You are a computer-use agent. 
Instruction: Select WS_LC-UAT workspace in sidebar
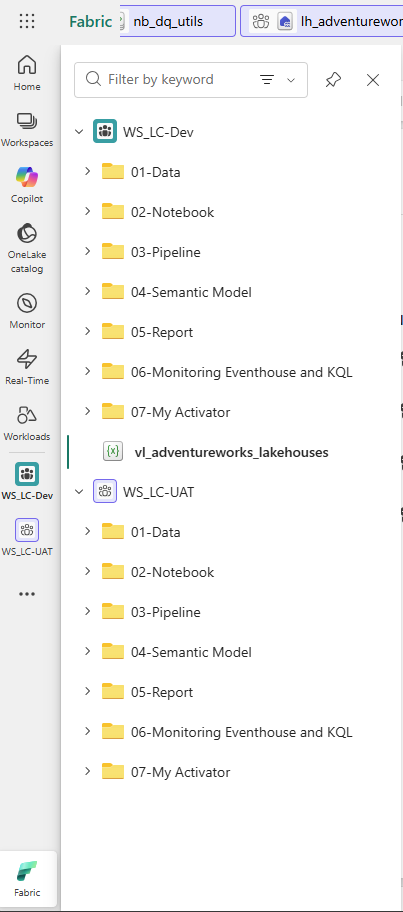click(27, 537)
